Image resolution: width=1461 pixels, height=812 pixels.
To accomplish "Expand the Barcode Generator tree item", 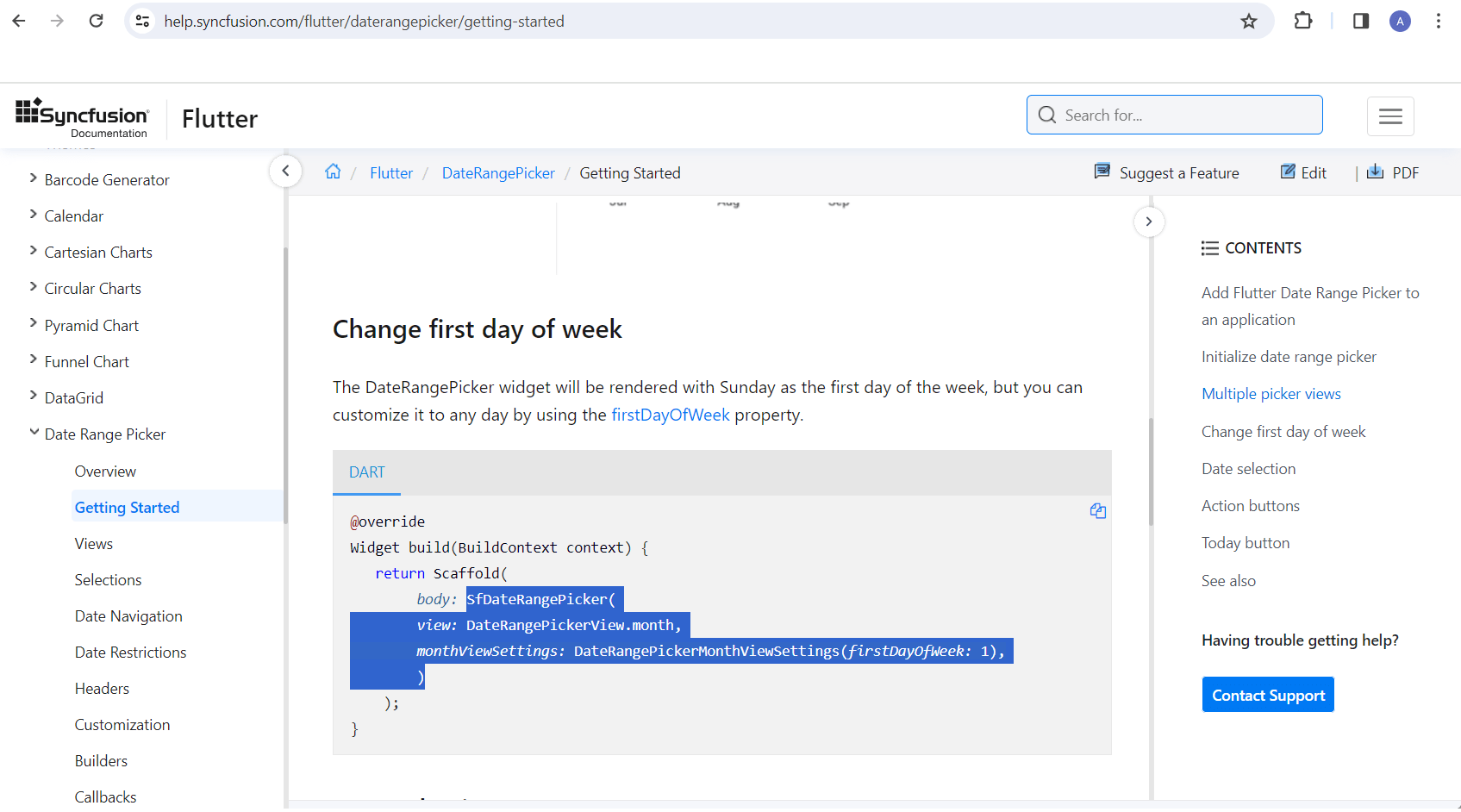I will 34,178.
